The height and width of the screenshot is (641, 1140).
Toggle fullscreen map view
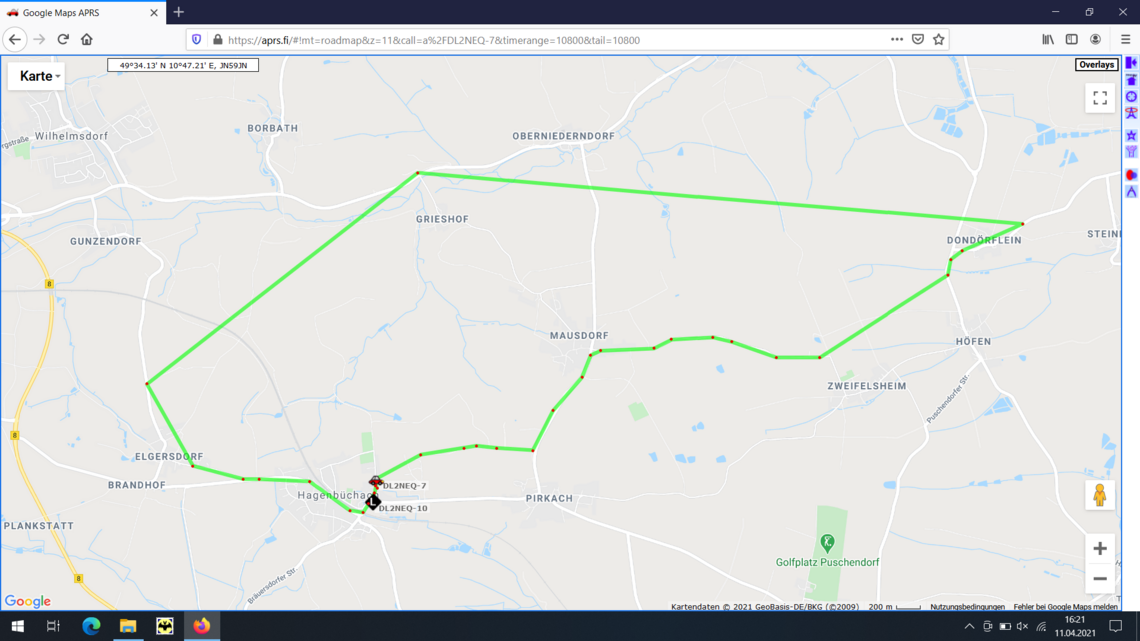[1100, 98]
